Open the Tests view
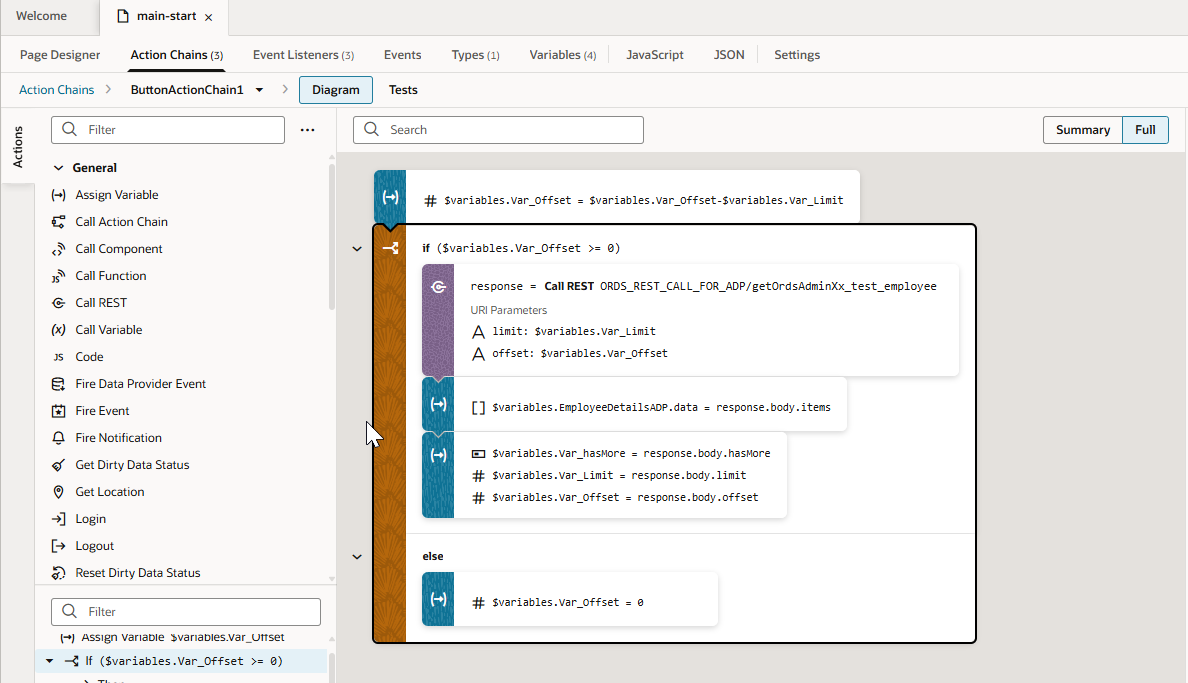Screen dimensions: 1188x683 coord(403,90)
